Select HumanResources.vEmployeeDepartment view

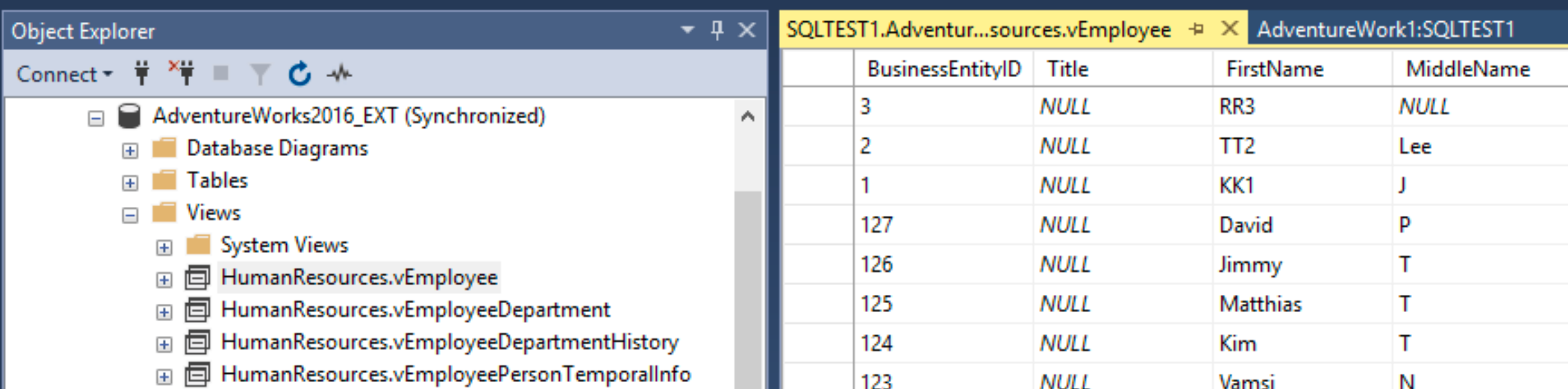pos(415,309)
